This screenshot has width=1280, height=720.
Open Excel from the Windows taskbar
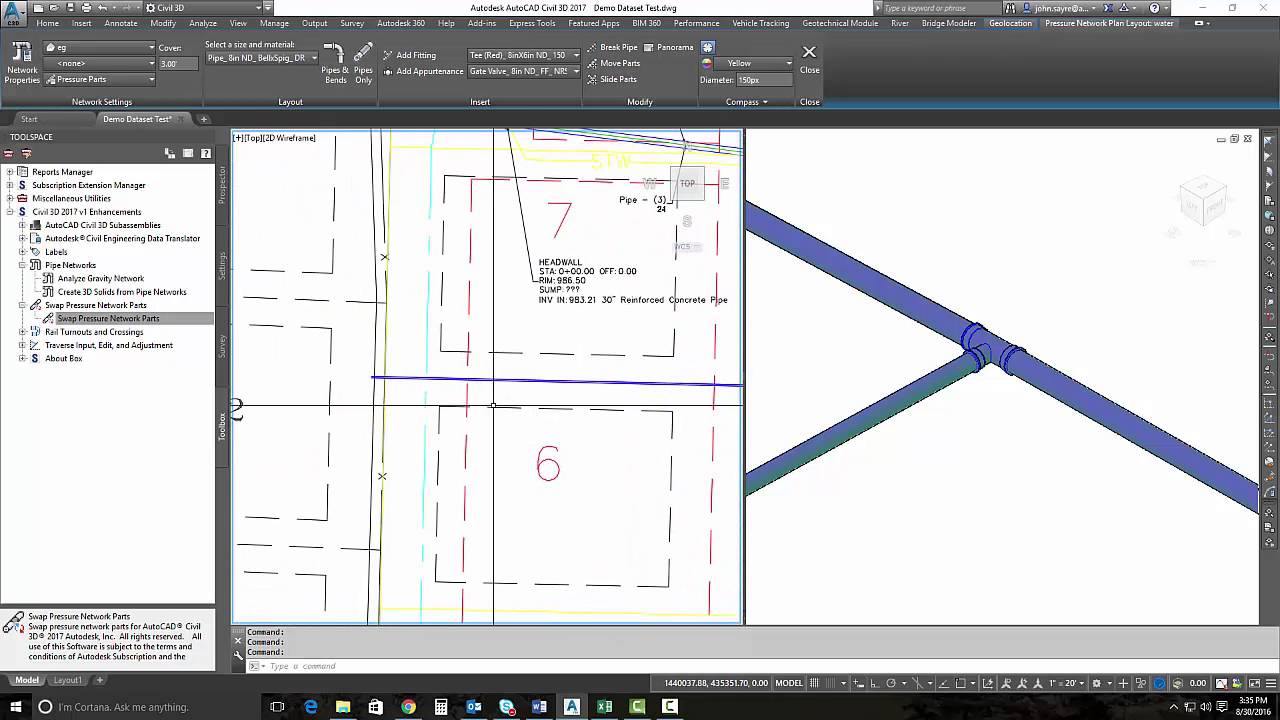click(604, 707)
